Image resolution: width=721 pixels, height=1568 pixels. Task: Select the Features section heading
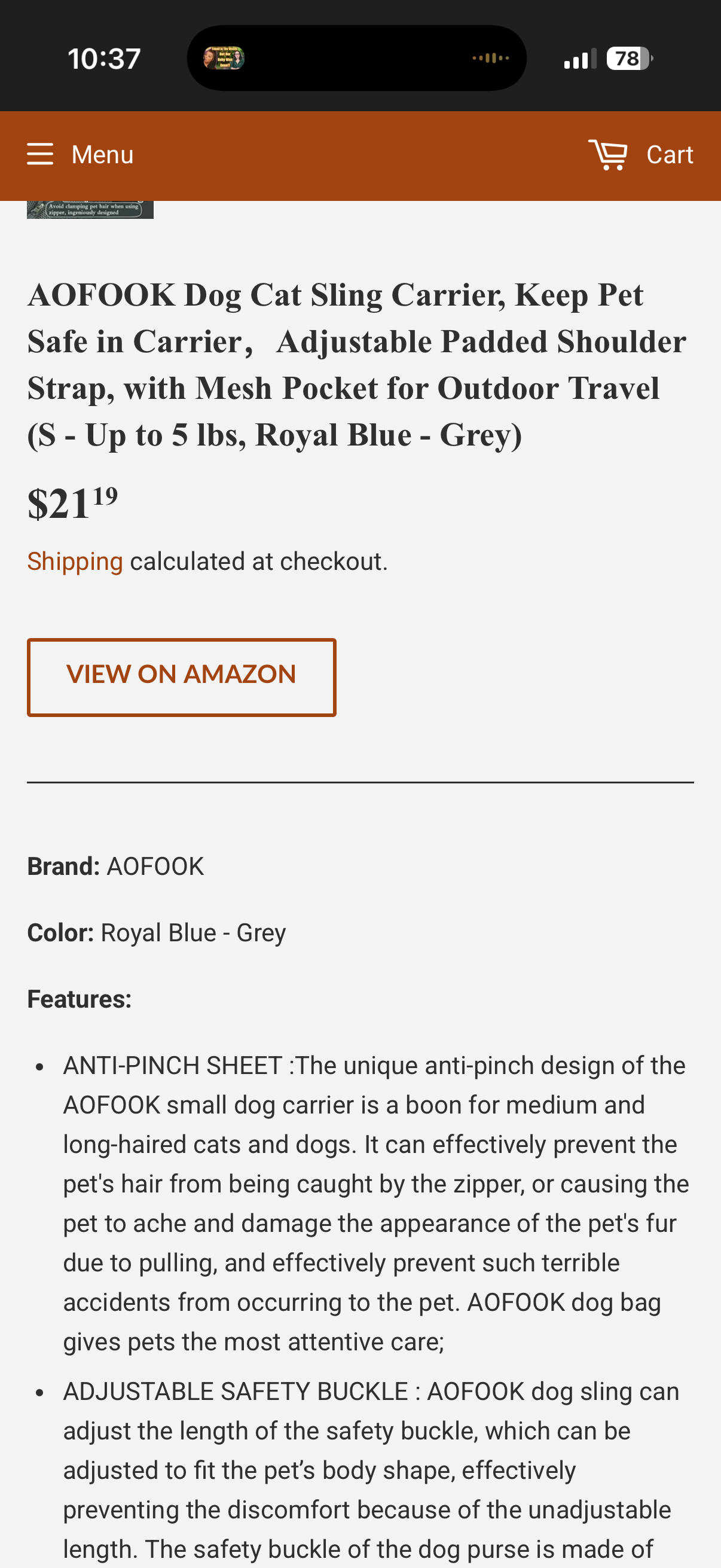(79, 998)
